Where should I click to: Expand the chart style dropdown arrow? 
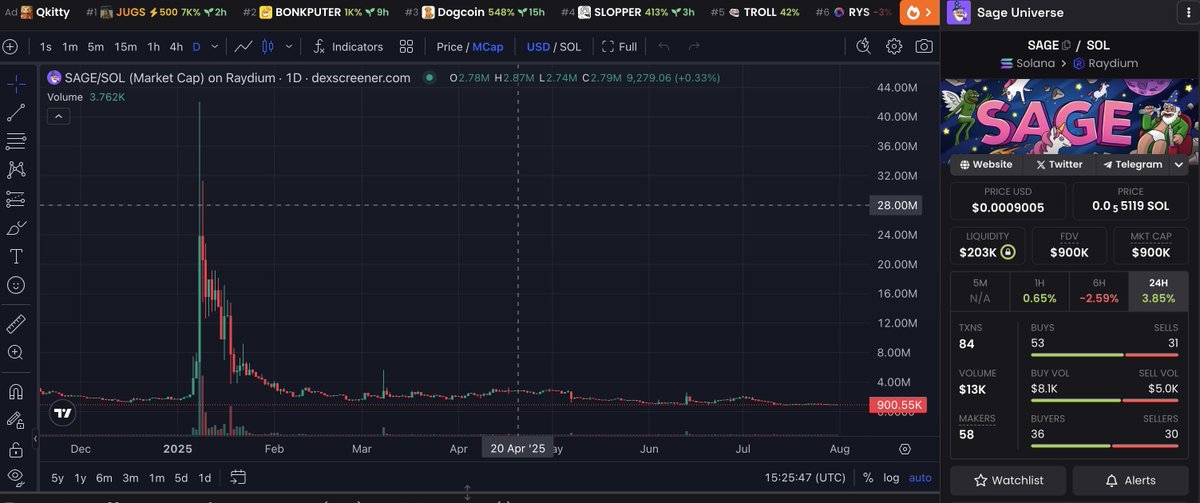(x=290, y=47)
